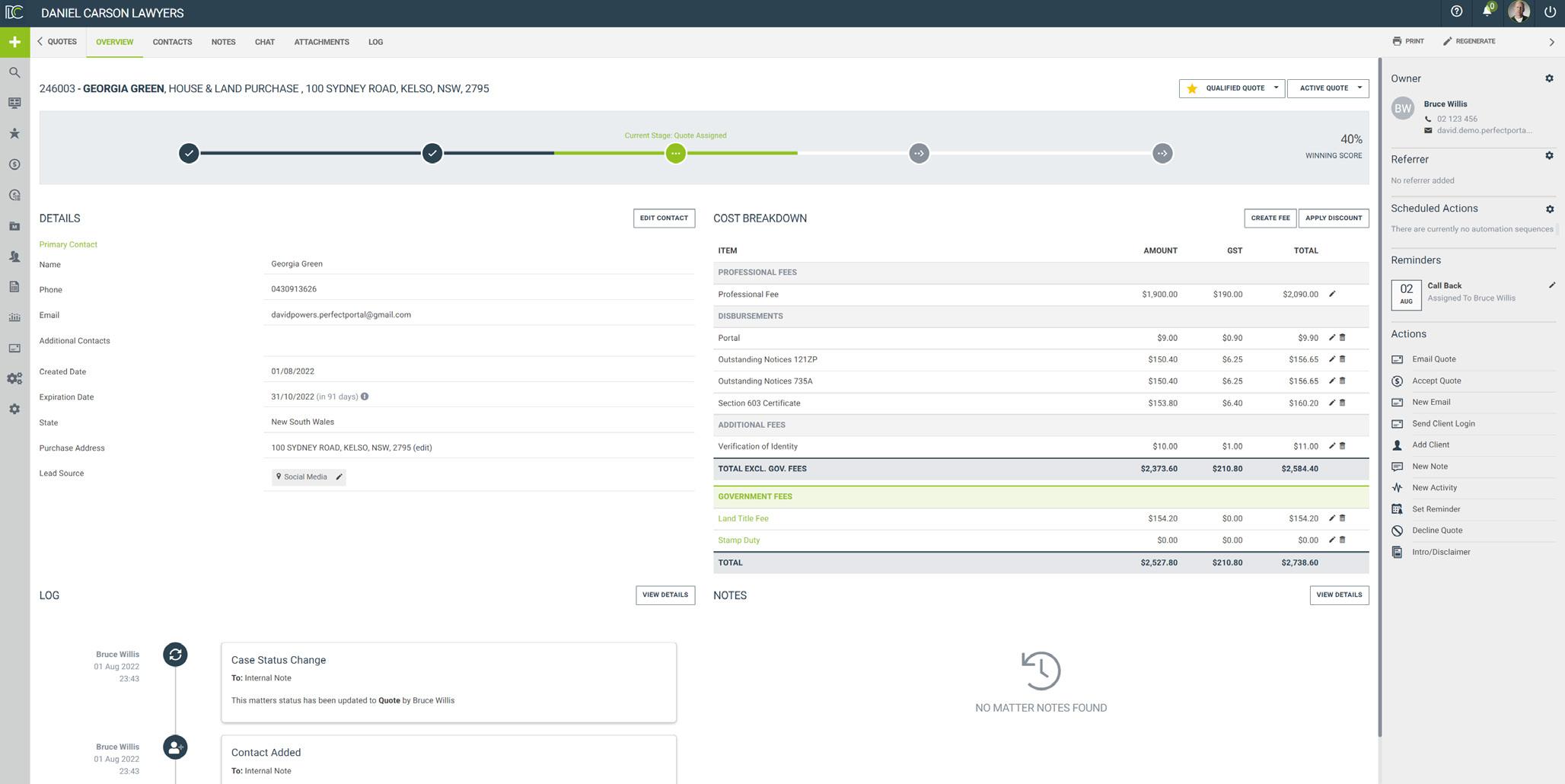1565x784 pixels.
Task: Click New Email action
Action: pyautogui.click(x=1431, y=402)
